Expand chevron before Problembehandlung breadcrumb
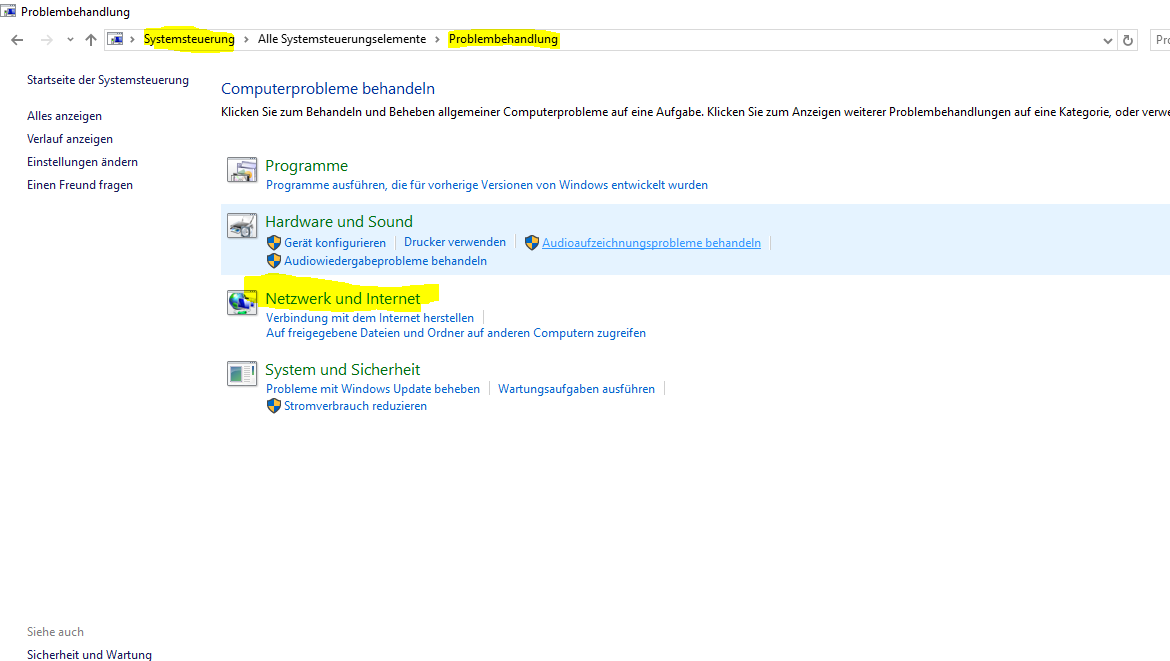 [x=437, y=40]
